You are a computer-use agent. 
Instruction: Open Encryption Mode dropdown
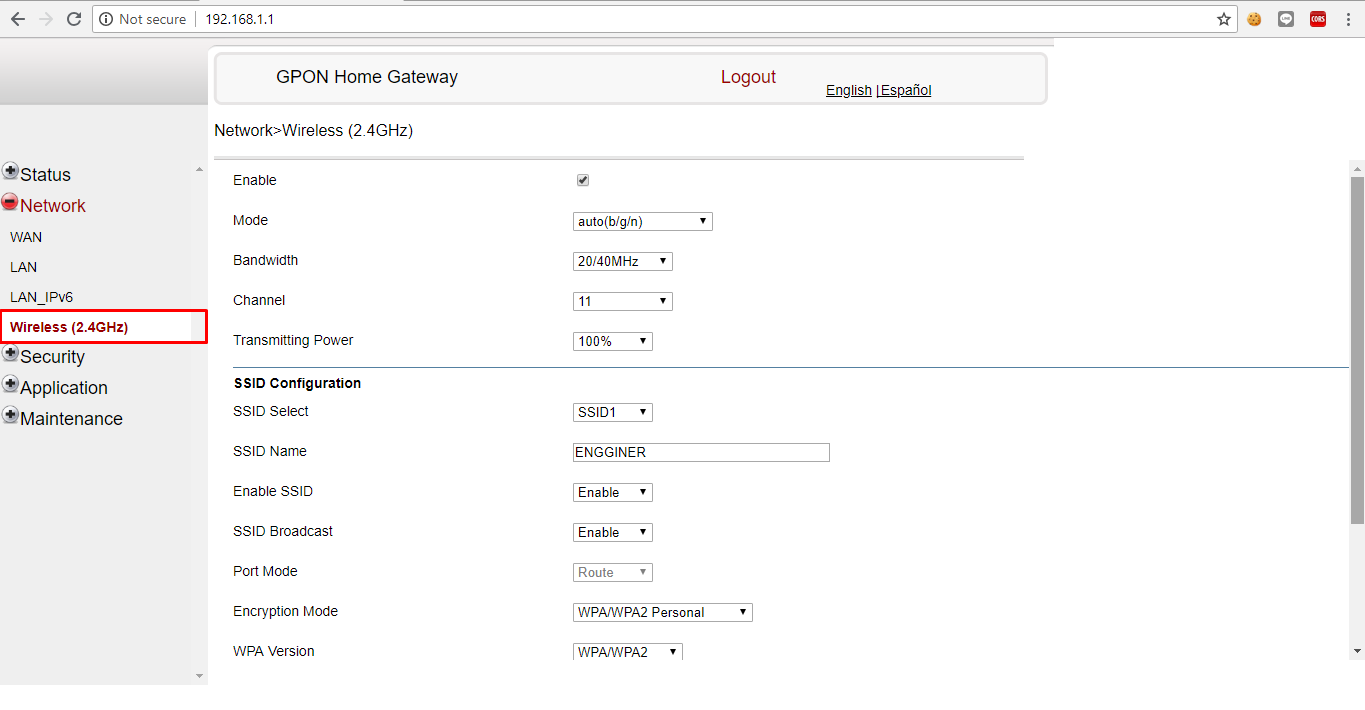[x=662, y=612]
